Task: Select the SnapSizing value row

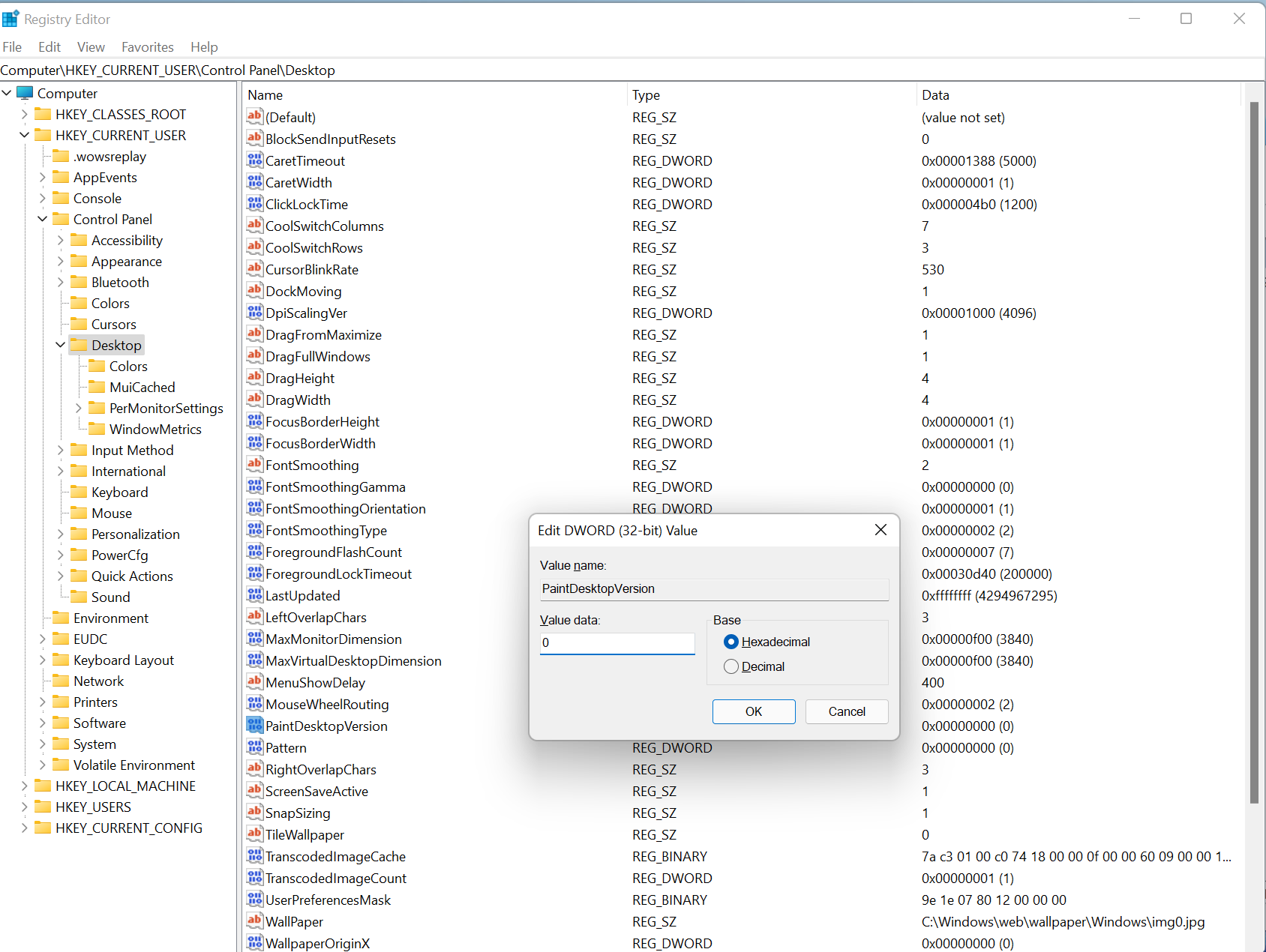Action: point(742,813)
